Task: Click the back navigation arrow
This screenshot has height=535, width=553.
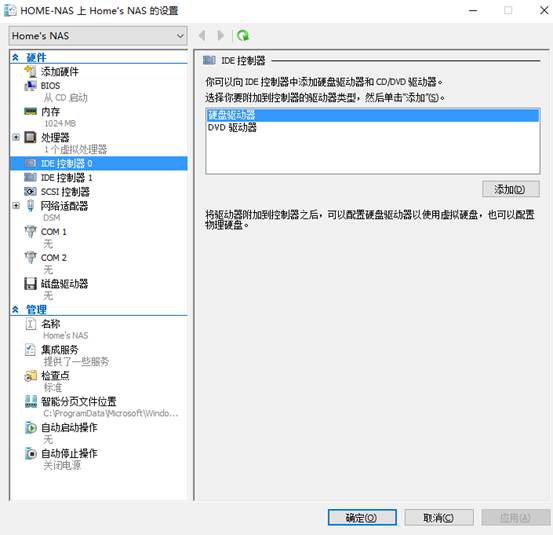Action: tap(202, 35)
